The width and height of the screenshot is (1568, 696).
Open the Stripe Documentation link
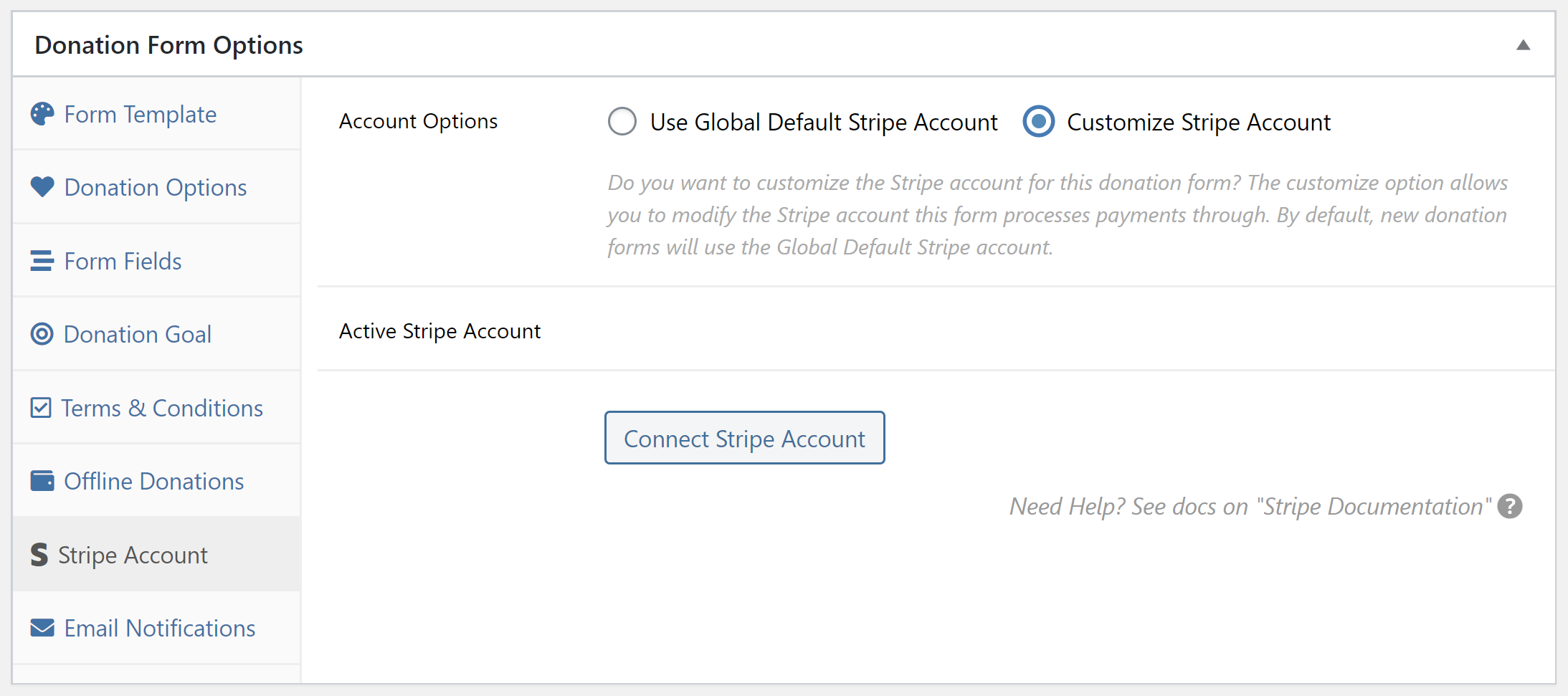[x=1374, y=506]
